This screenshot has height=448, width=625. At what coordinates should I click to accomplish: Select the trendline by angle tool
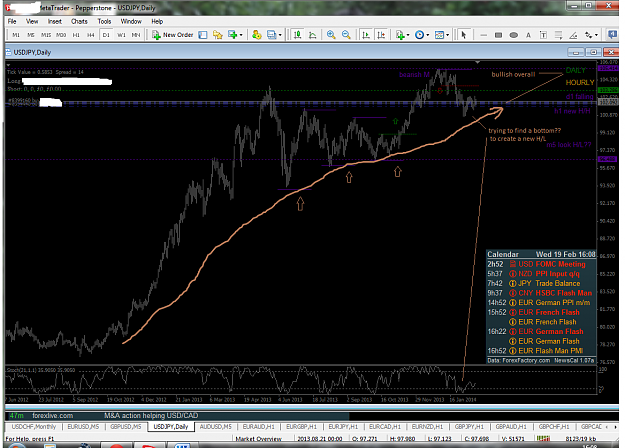click(x=573, y=35)
